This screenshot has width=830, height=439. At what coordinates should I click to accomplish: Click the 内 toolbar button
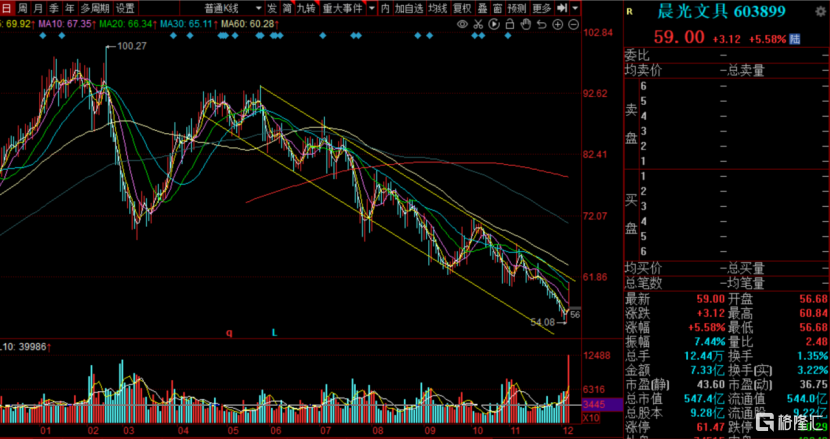coord(385,8)
